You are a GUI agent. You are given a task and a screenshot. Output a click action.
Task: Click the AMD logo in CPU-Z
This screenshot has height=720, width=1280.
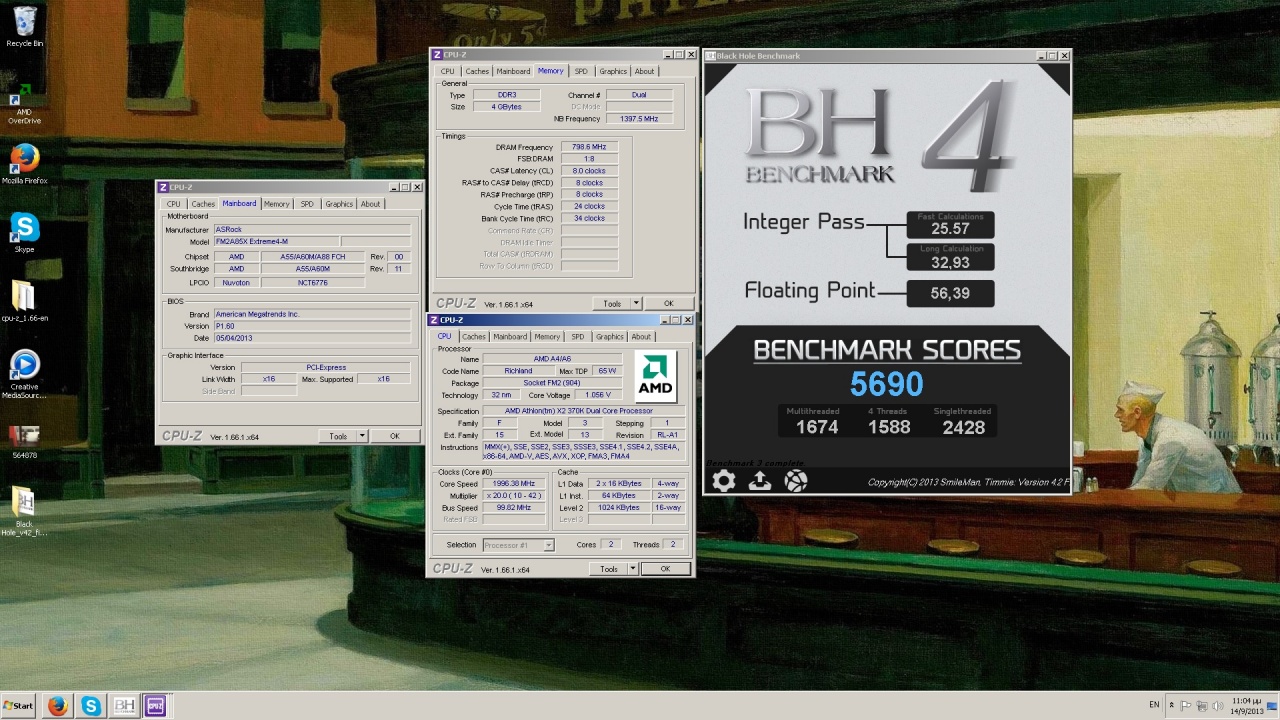656,377
